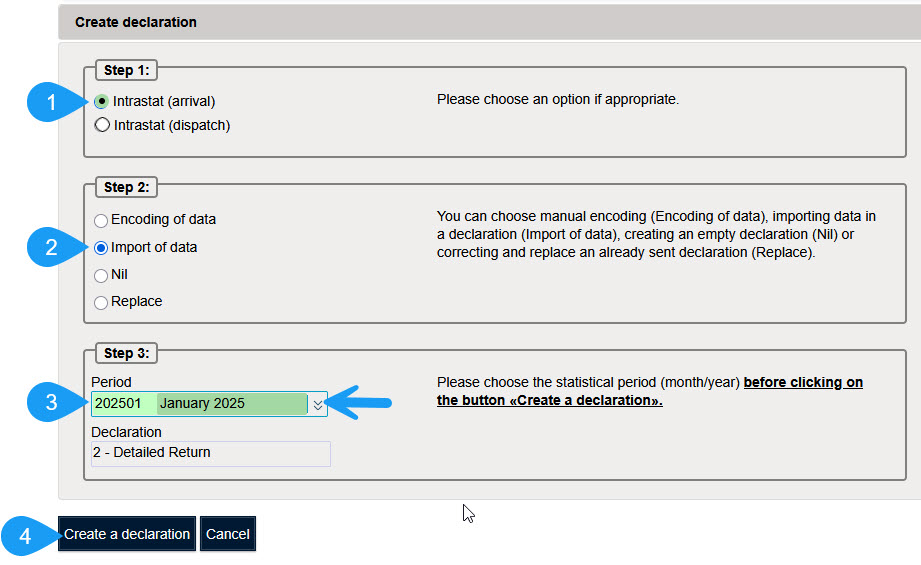Click the underlined Create a declaration instruction text

(650, 392)
